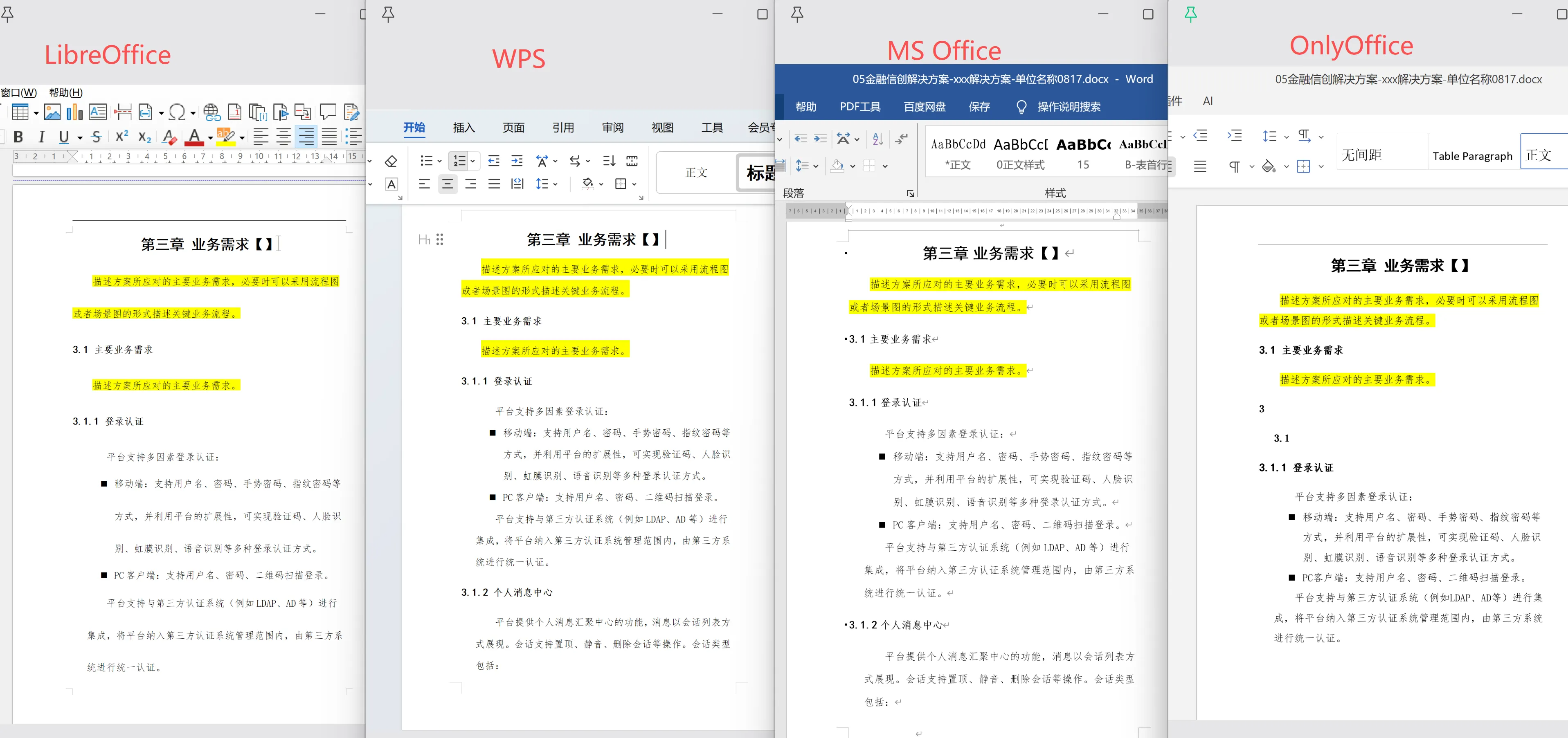This screenshot has height=738, width=1568.
Task: Apply WPS distributed alignment
Action: (x=517, y=184)
